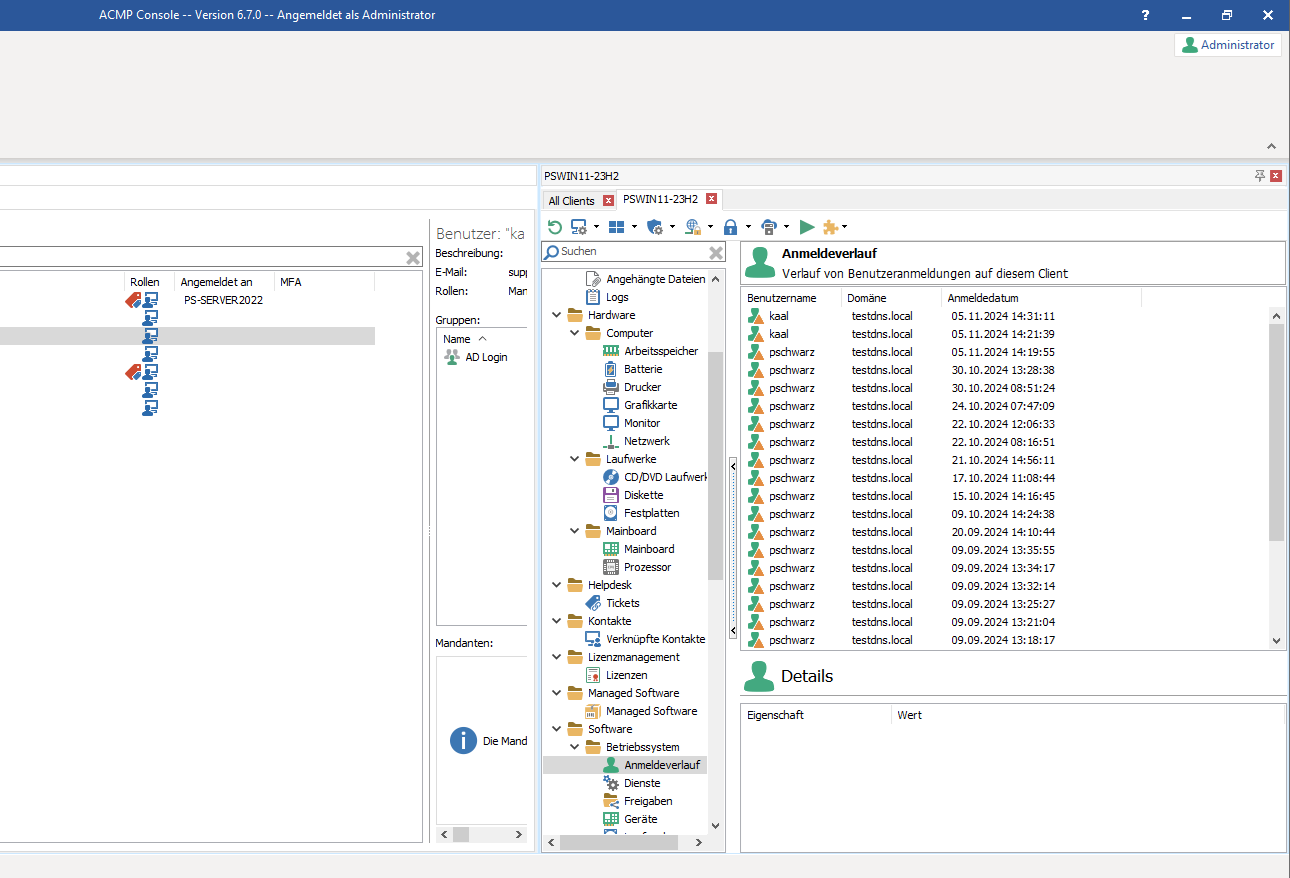Screen dimensions: 1290x878
Task: Click the green refresh icon in client toolbar
Action: [555, 227]
